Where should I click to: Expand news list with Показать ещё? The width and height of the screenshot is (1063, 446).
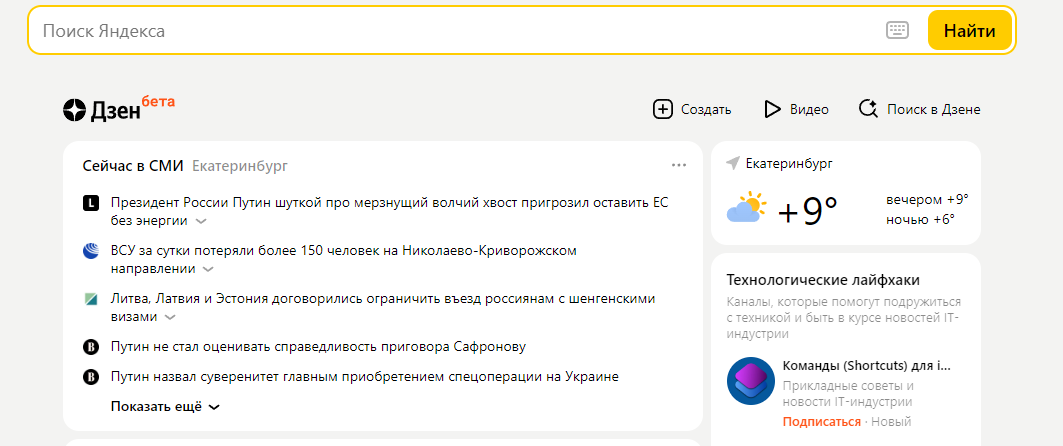coord(165,407)
